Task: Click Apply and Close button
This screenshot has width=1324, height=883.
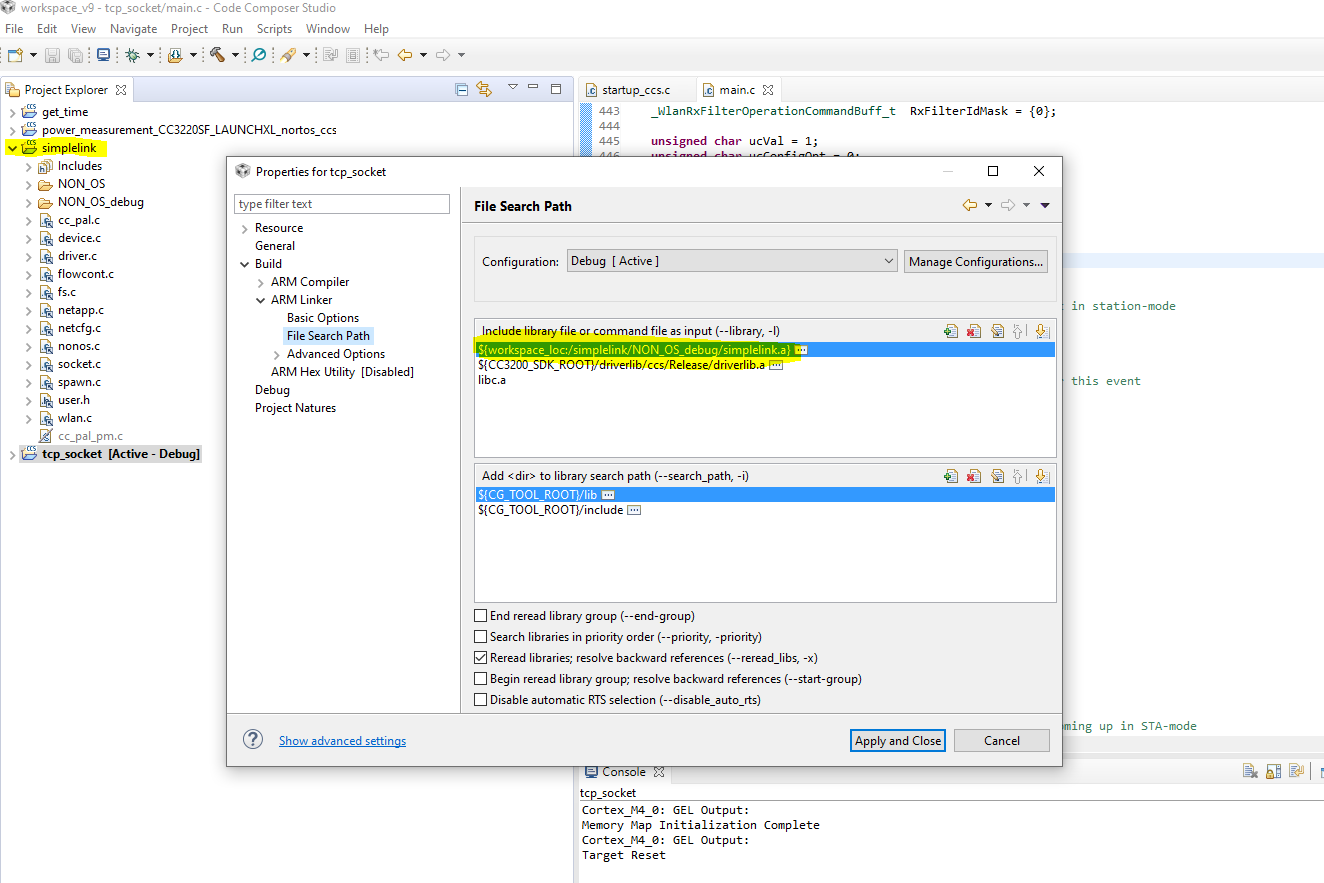Action: click(897, 740)
